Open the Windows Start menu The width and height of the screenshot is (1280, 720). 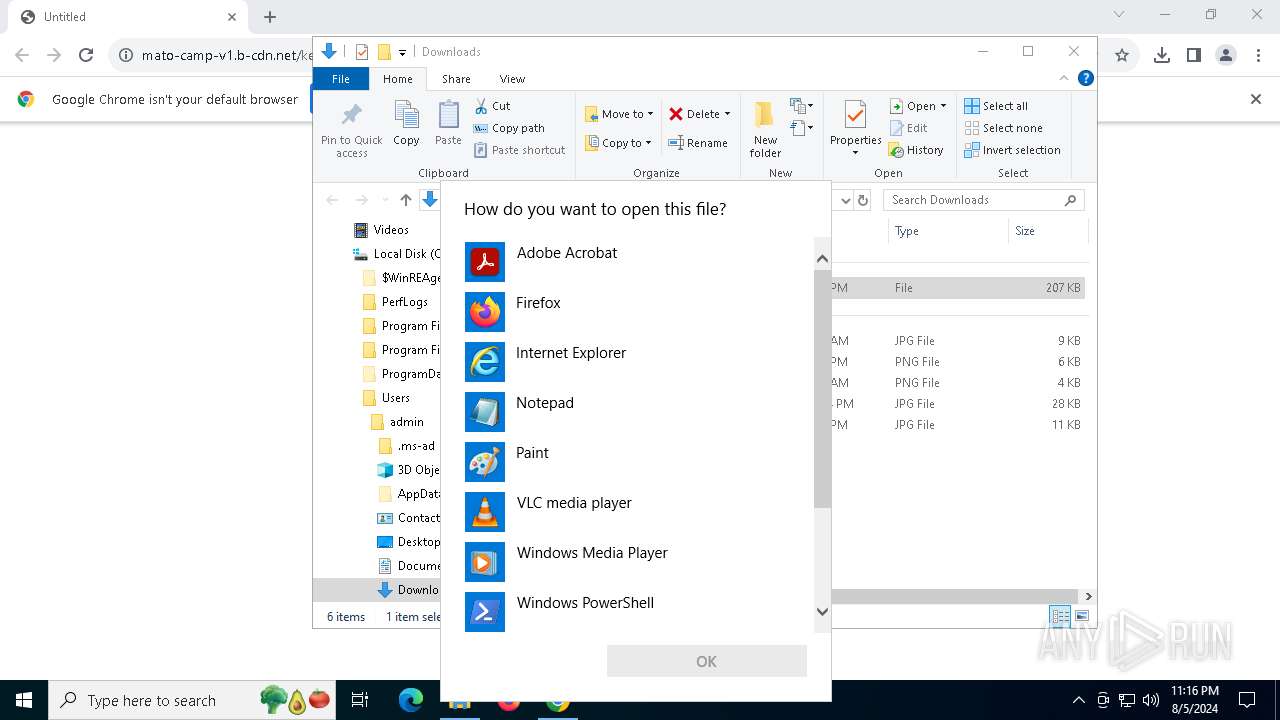click(x=24, y=701)
